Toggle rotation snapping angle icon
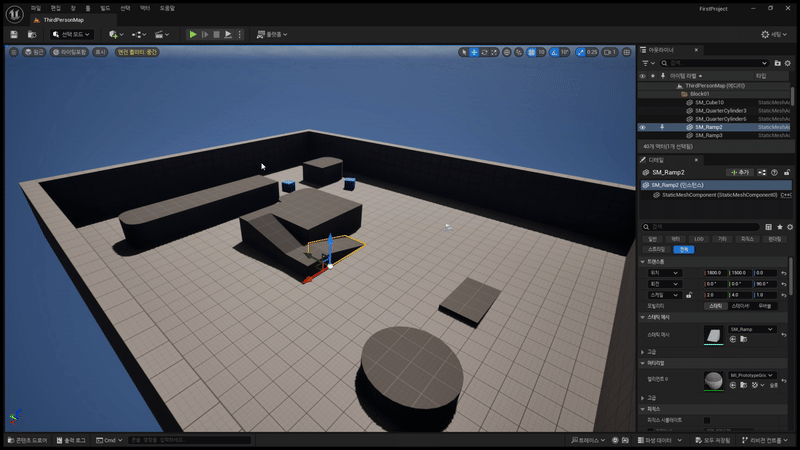Screen dimensions: 800x450 tap(555, 52)
